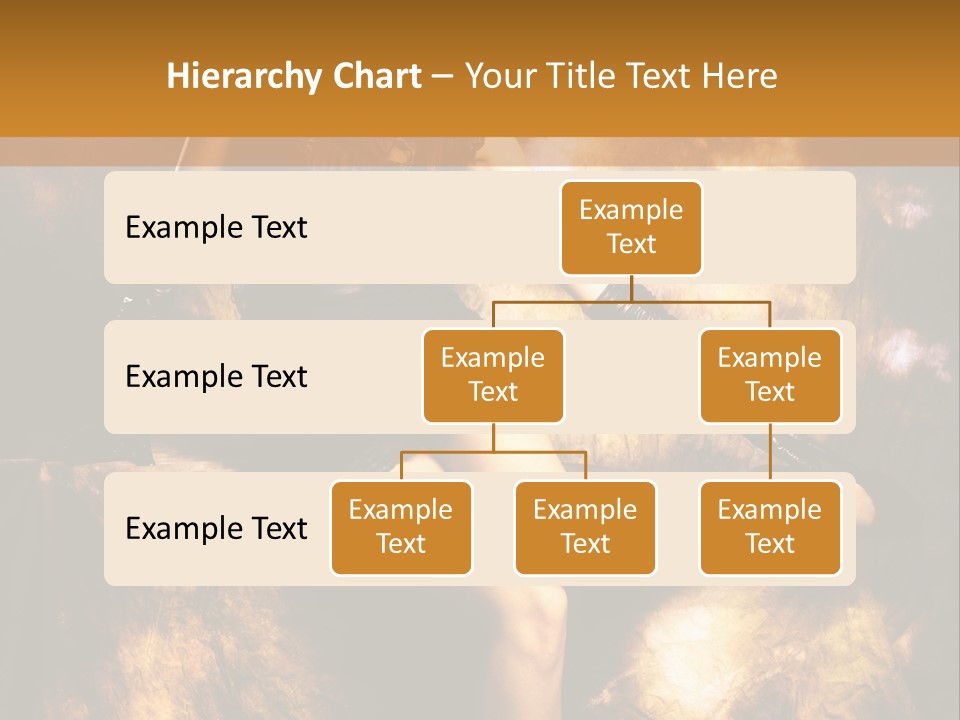The height and width of the screenshot is (720, 960).
Task: Click the bold "Hierarchy Chart" title text
Action: pyautogui.click(x=293, y=76)
